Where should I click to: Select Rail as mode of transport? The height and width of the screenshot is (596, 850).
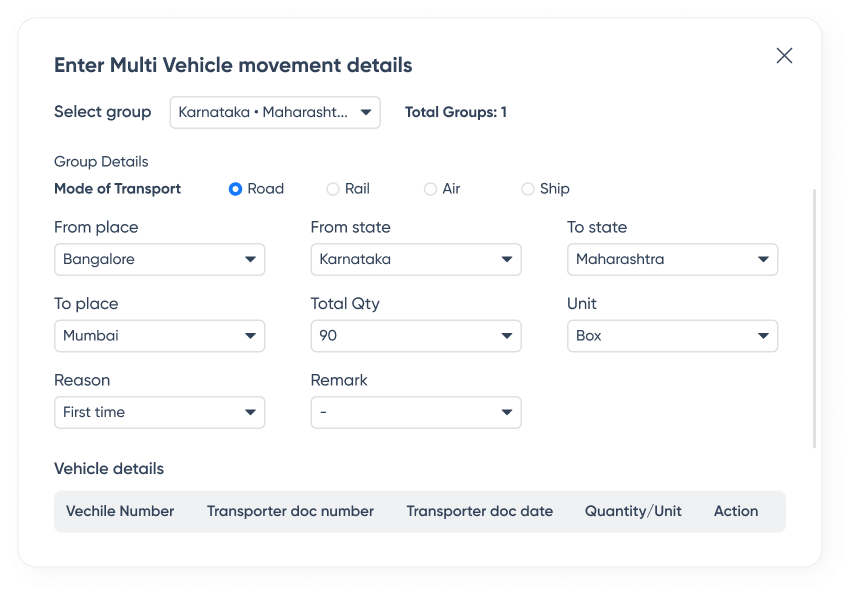(330, 188)
